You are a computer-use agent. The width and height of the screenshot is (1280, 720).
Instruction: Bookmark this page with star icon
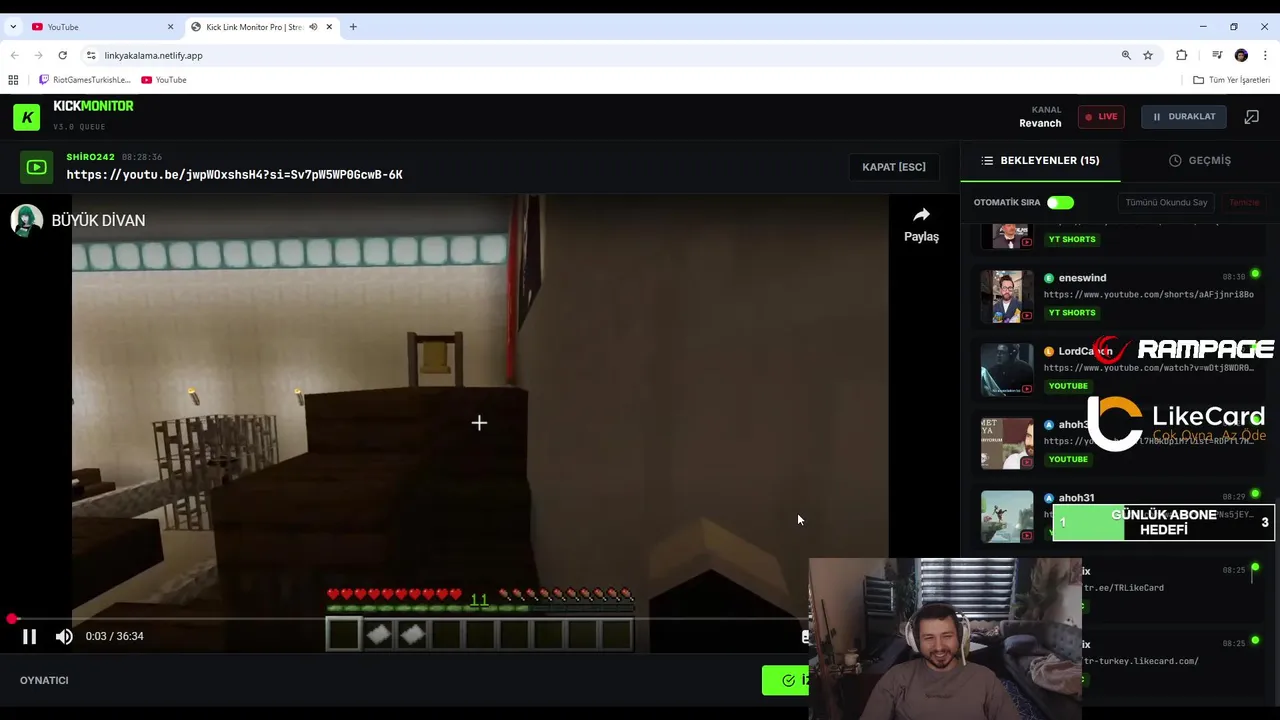tap(1148, 55)
